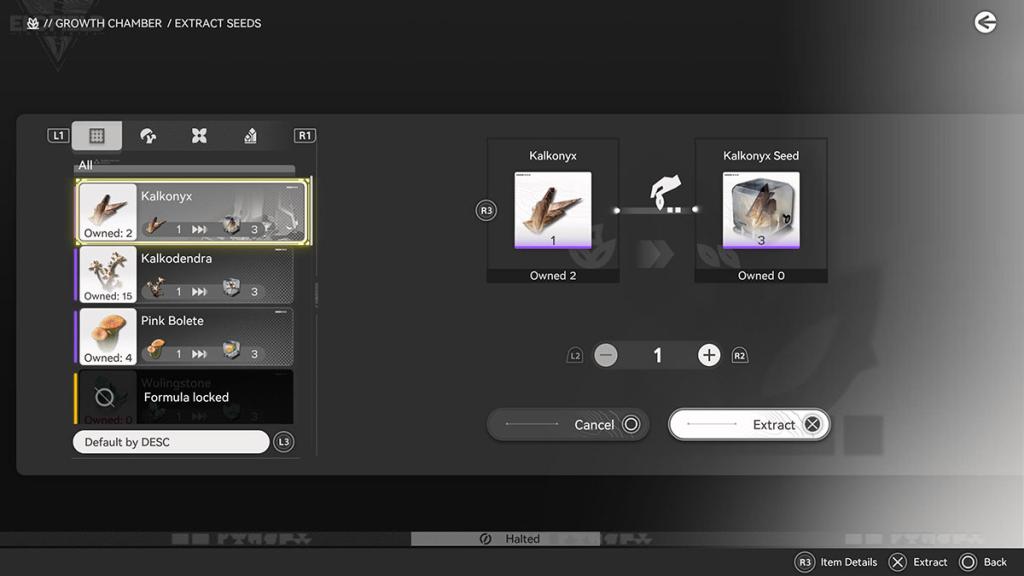Image resolution: width=1024 pixels, height=576 pixels.
Task: Select the All category grid tab
Action: 97,136
